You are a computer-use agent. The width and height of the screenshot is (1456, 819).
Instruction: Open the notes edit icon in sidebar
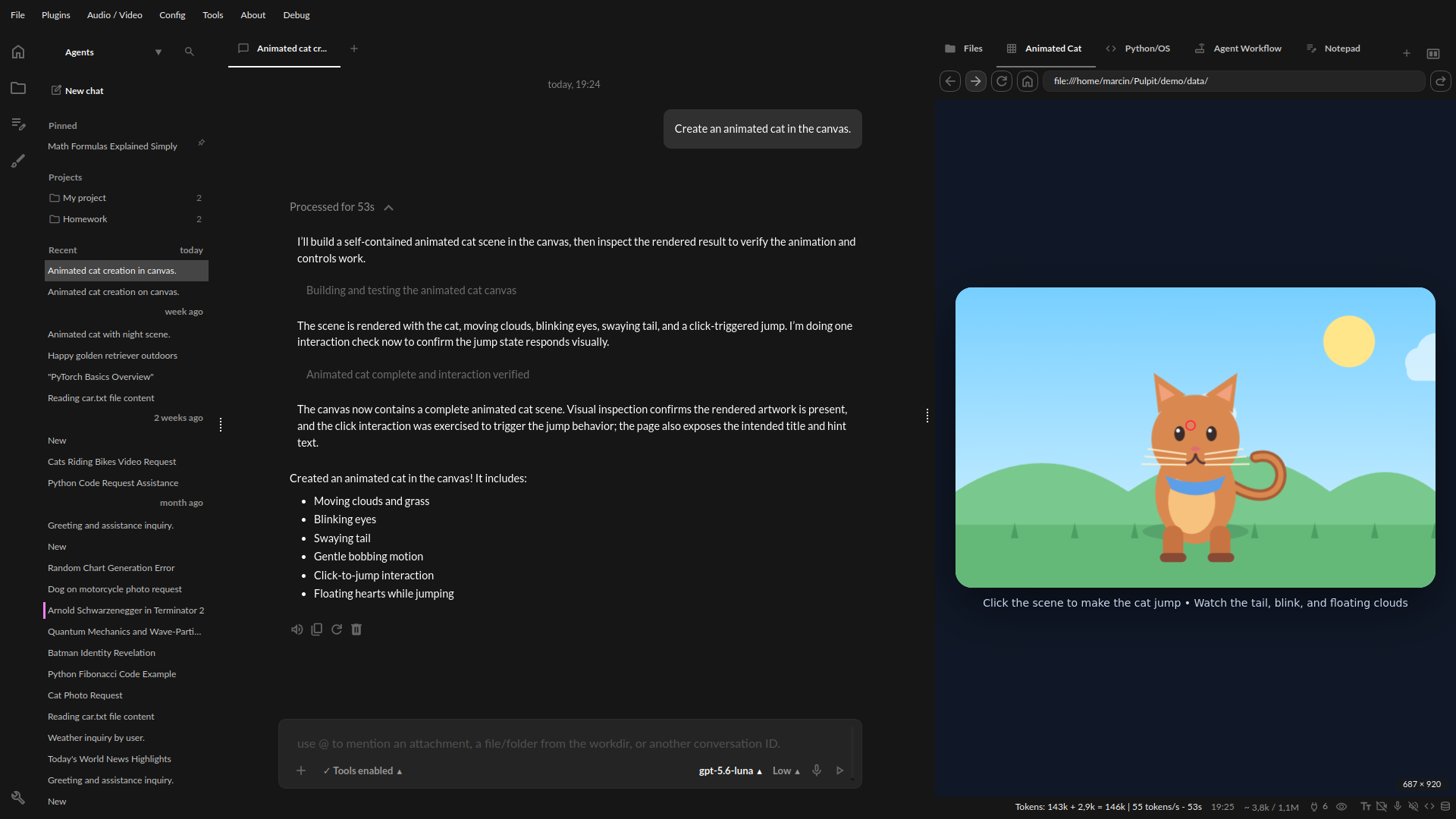[x=18, y=124]
